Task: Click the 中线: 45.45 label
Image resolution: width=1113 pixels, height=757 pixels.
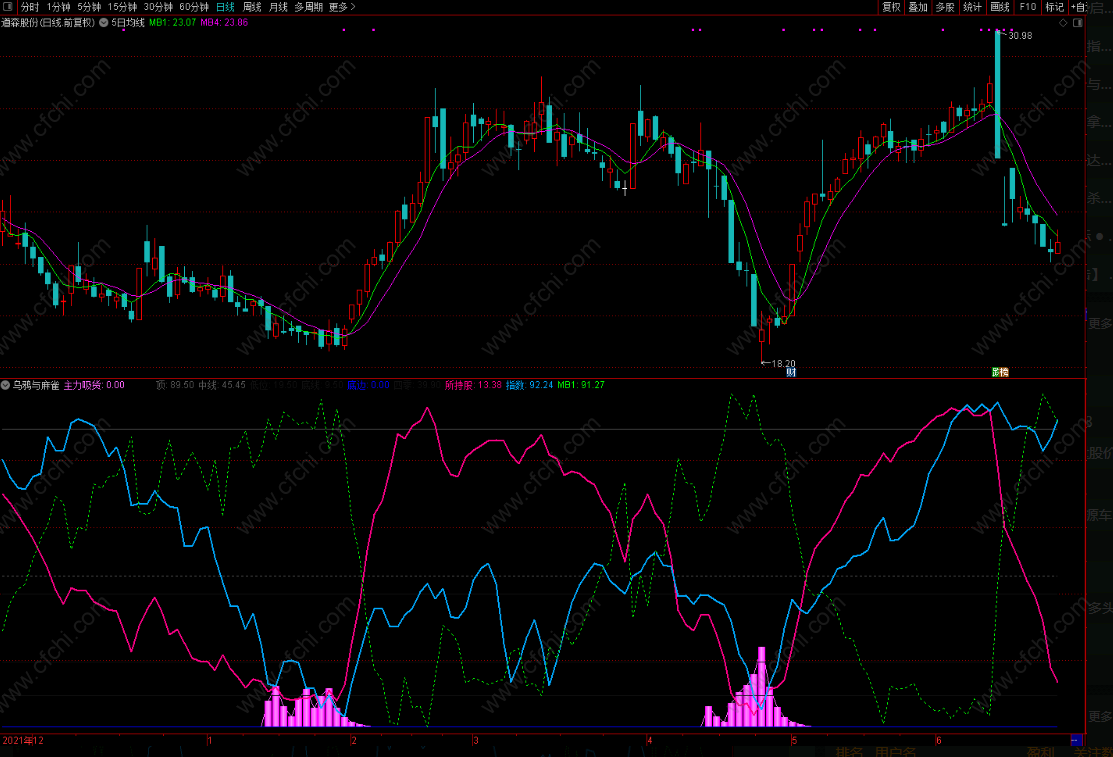Action: coord(222,385)
